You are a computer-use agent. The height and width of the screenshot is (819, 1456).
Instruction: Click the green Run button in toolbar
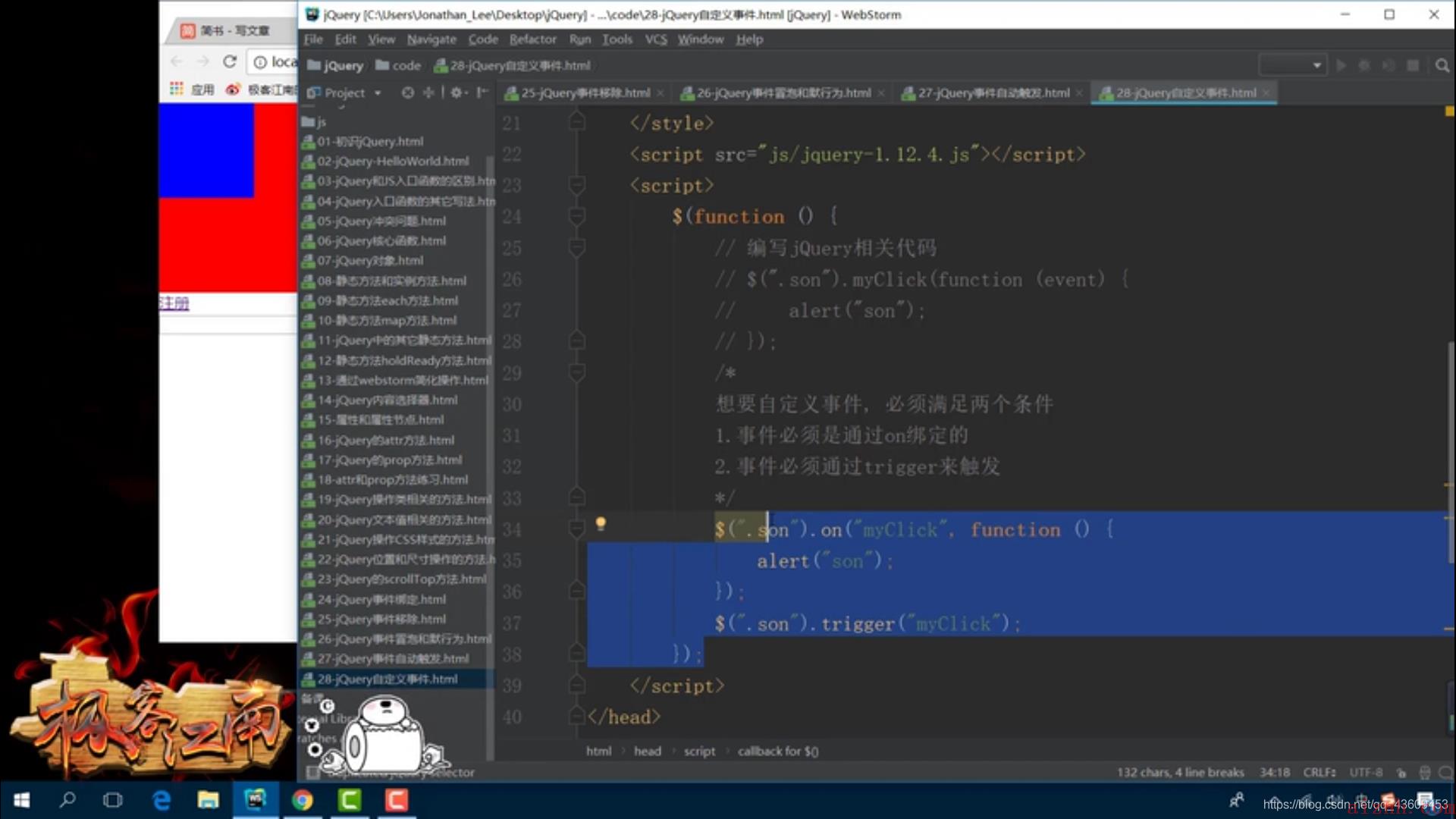point(1341,66)
